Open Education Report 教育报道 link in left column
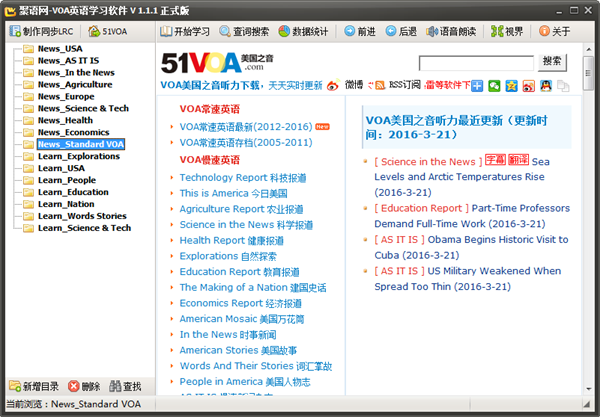Screen dimensions: 600x417 click(240, 272)
